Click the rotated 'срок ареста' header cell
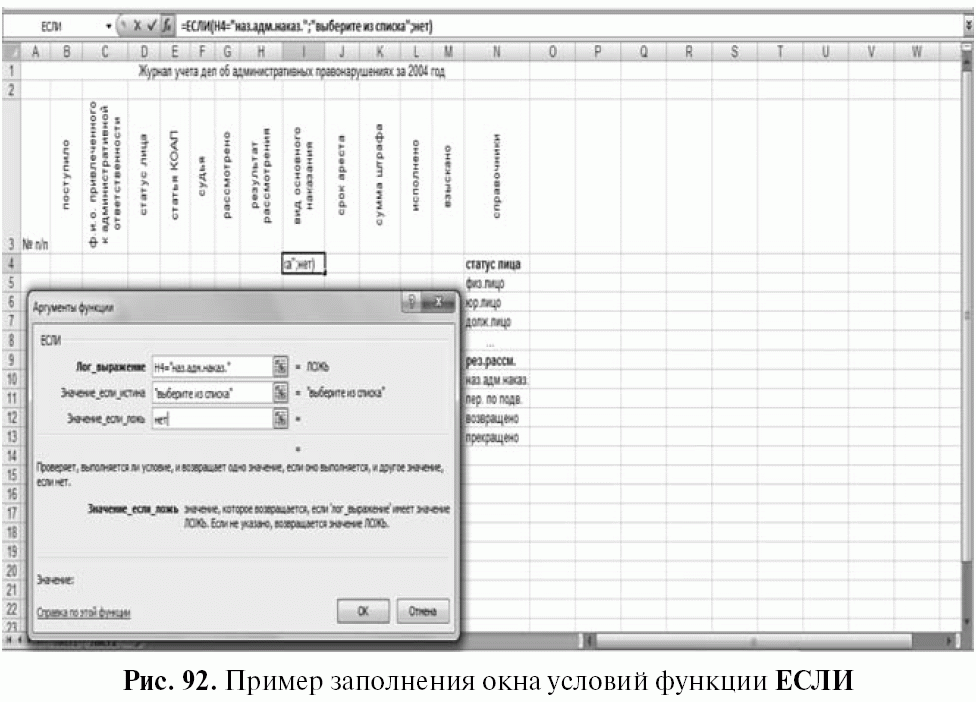The height and width of the screenshot is (702, 976). click(342, 176)
